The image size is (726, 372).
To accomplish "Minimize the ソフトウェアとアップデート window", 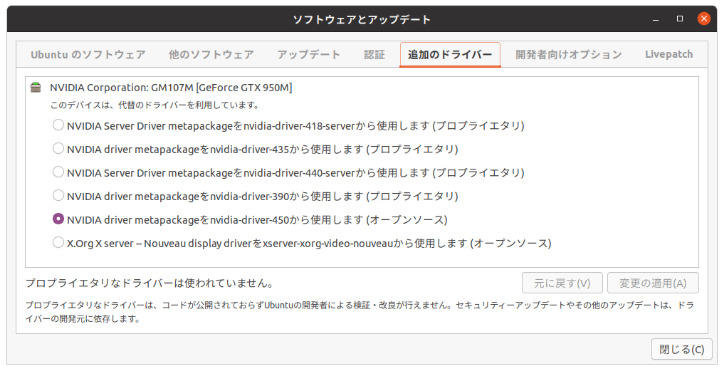I will pyautogui.click(x=656, y=19).
